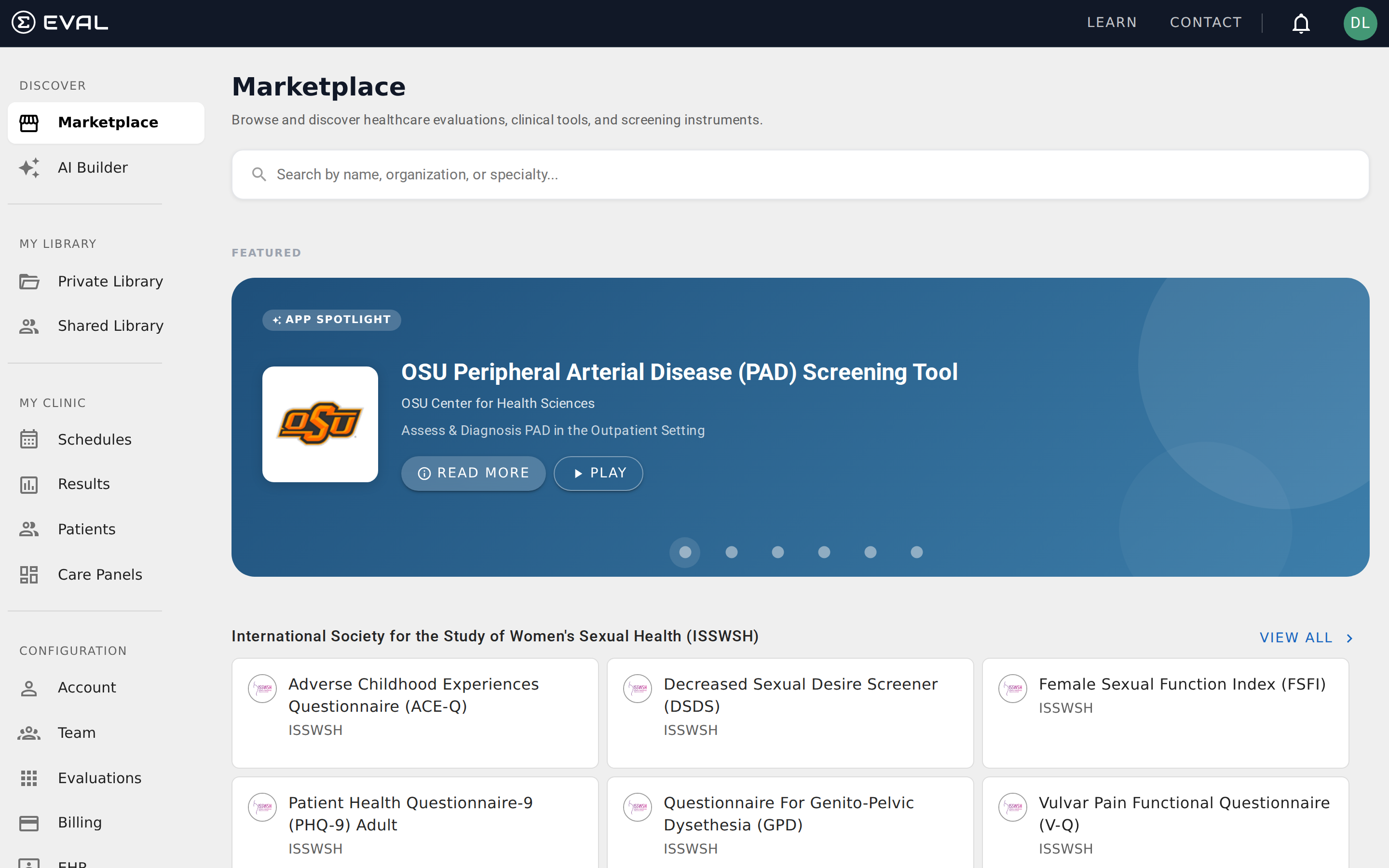Select the Schedules calendar icon
Viewport: 1389px width, 868px height.
point(29,439)
